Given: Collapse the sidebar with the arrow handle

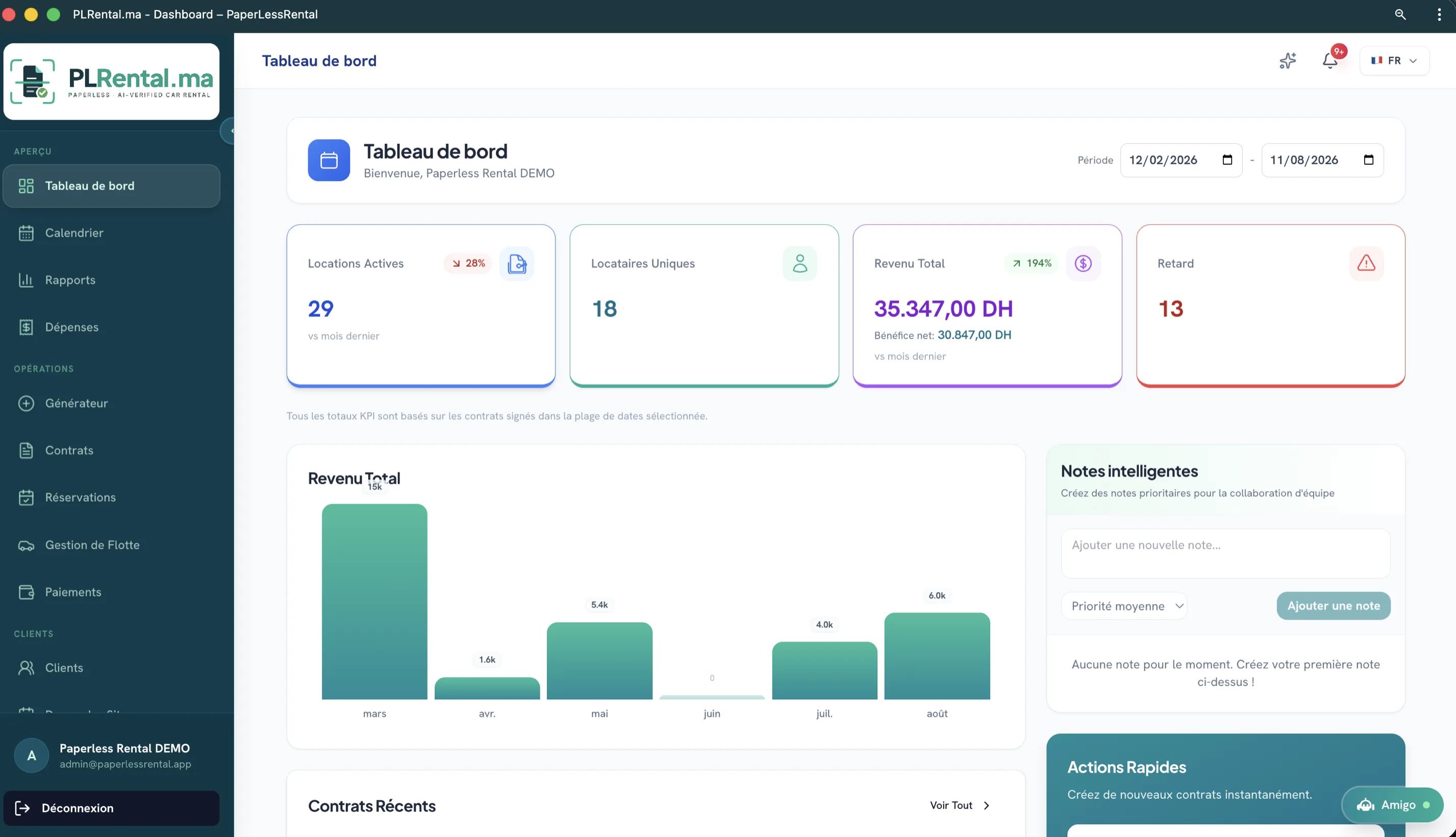Looking at the screenshot, I should tap(228, 131).
